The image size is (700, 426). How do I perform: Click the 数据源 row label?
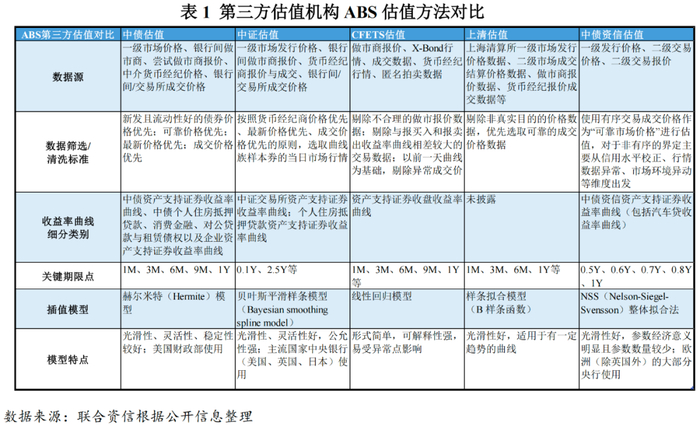point(68,76)
